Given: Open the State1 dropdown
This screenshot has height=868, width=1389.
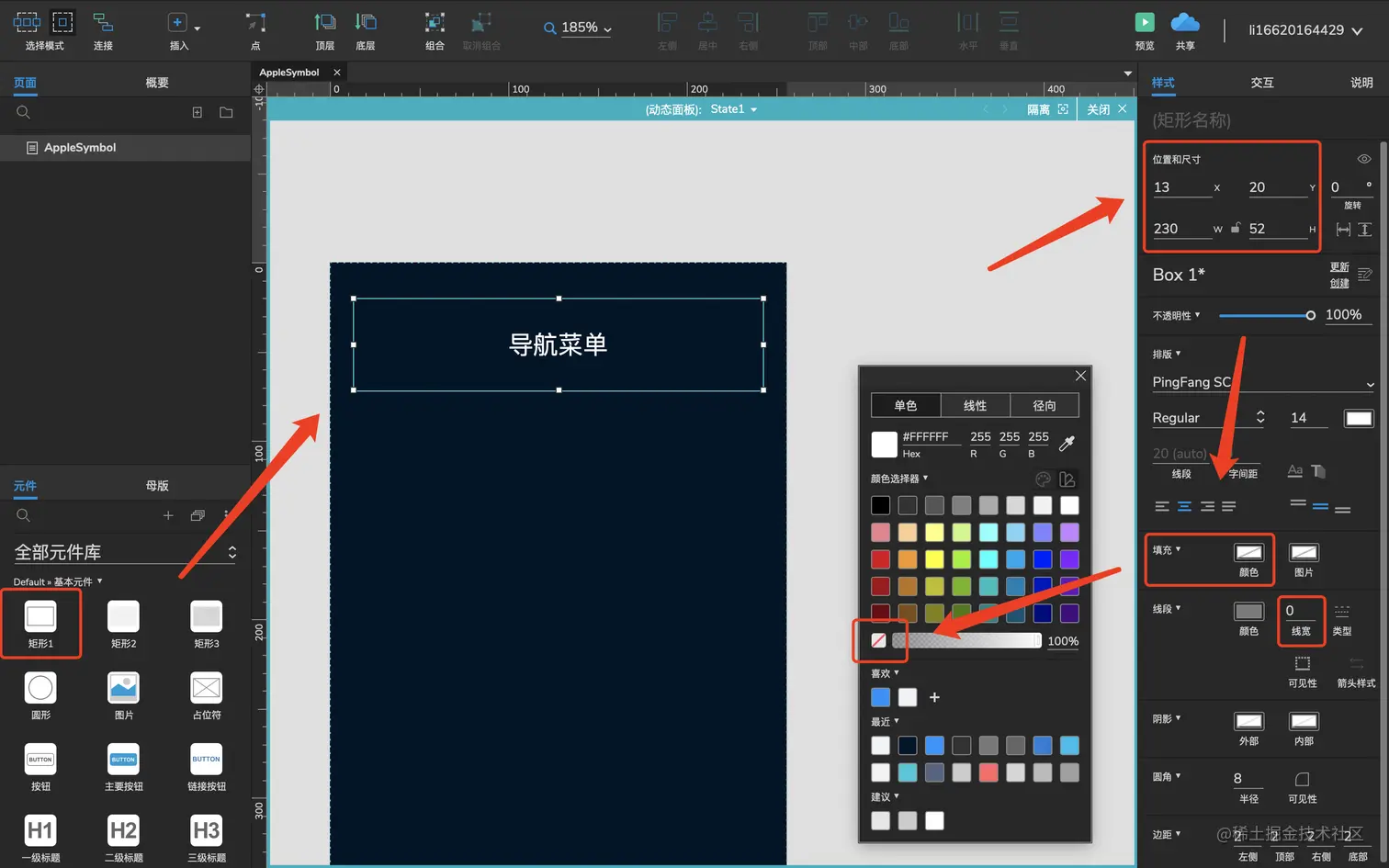Looking at the screenshot, I should click(x=733, y=109).
